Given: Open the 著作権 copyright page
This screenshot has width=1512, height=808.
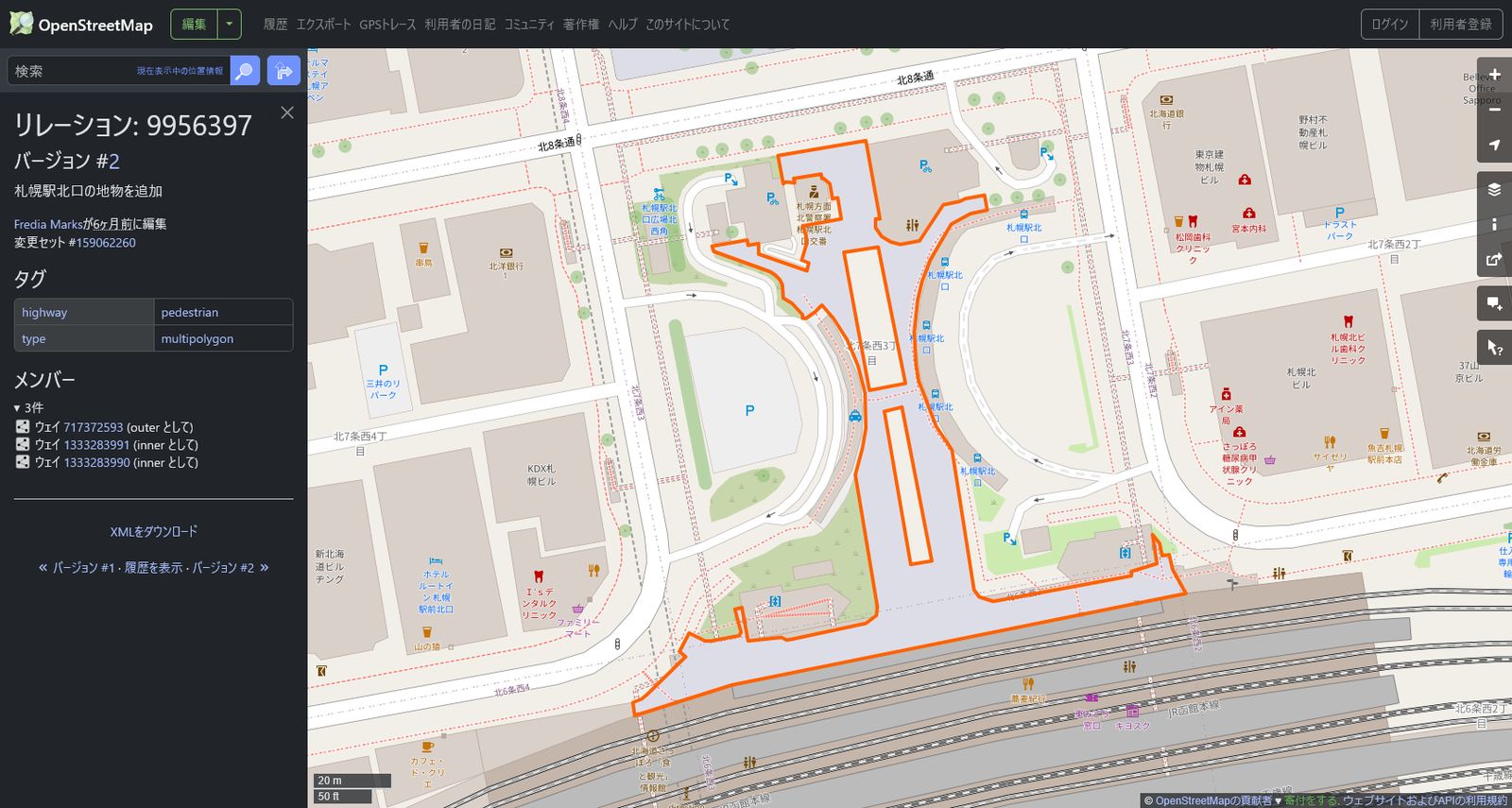Looking at the screenshot, I should (581, 25).
